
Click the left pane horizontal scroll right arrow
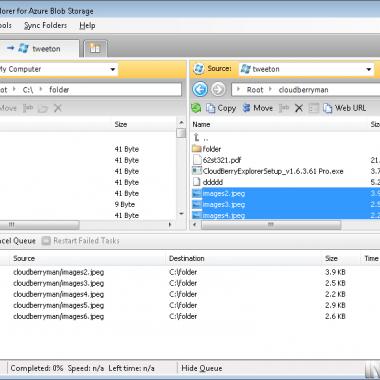(x=170, y=225)
